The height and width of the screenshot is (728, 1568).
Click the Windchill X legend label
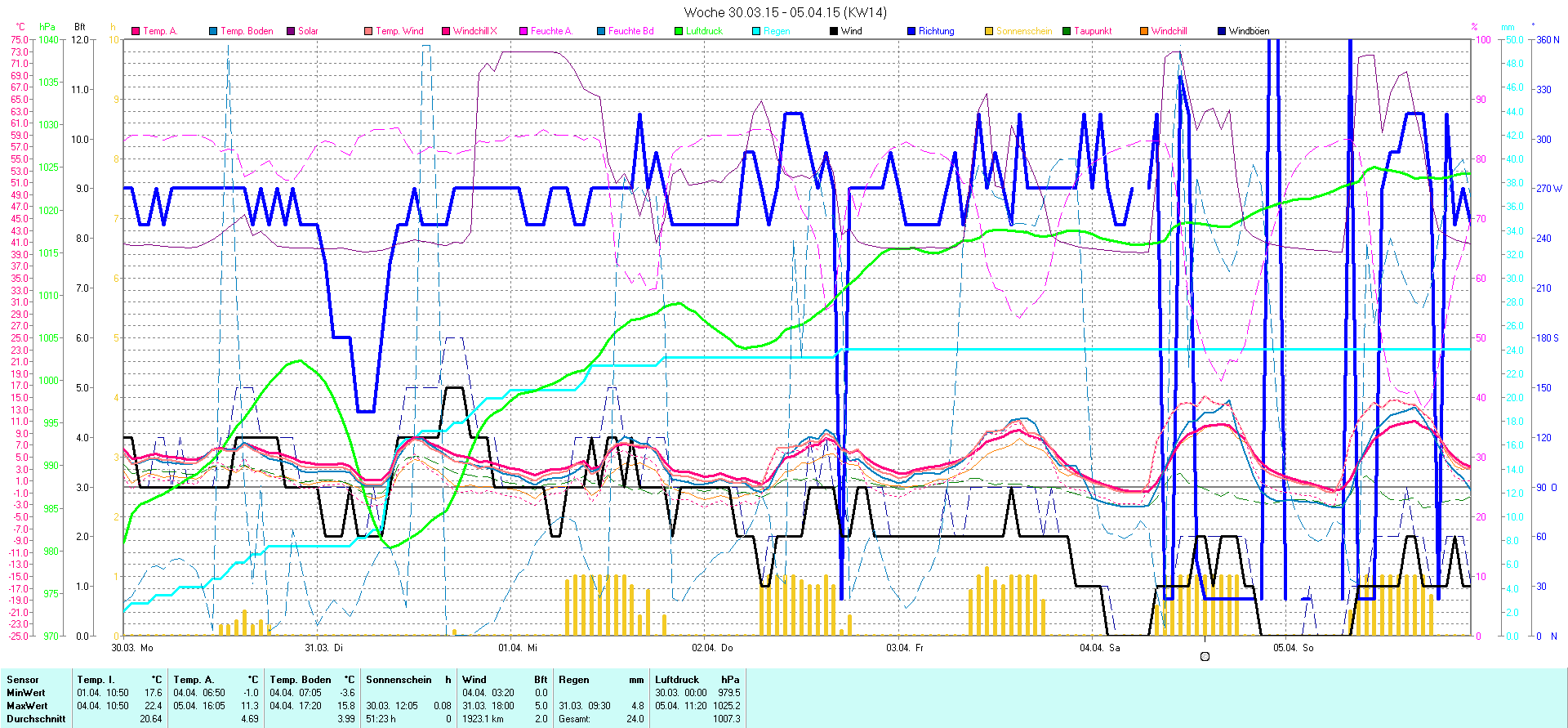tap(474, 31)
